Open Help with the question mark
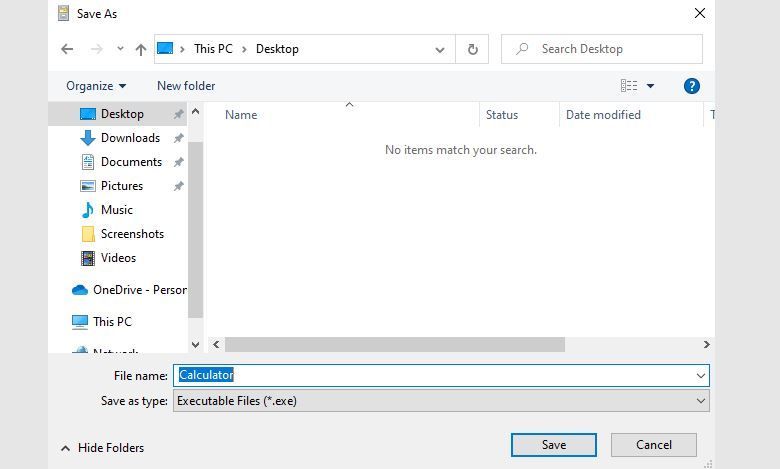 pos(691,86)
